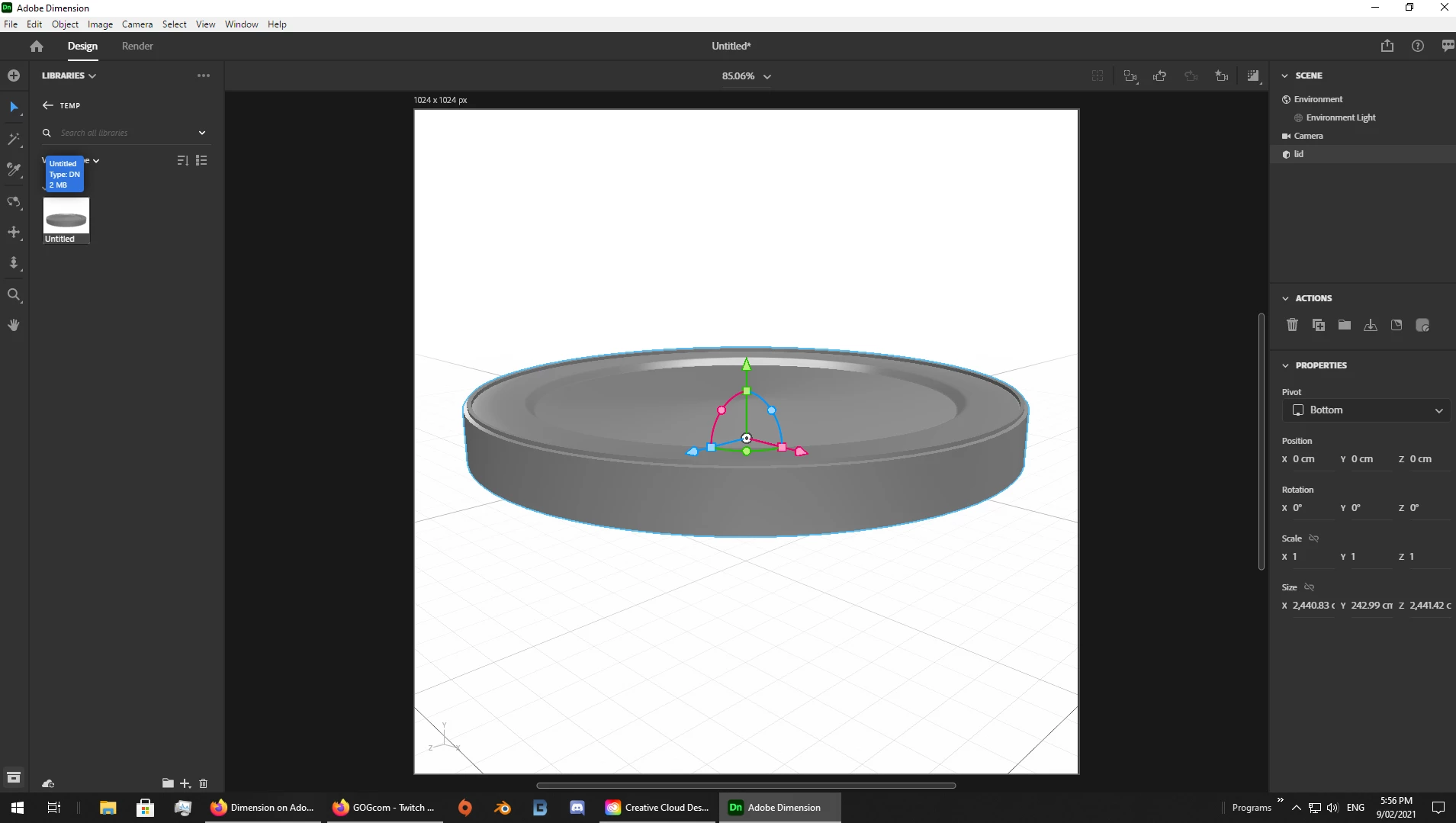The image size is (1456, 823).
Task: Toggle the Scale proportion lock
Action: point(1314,538)
